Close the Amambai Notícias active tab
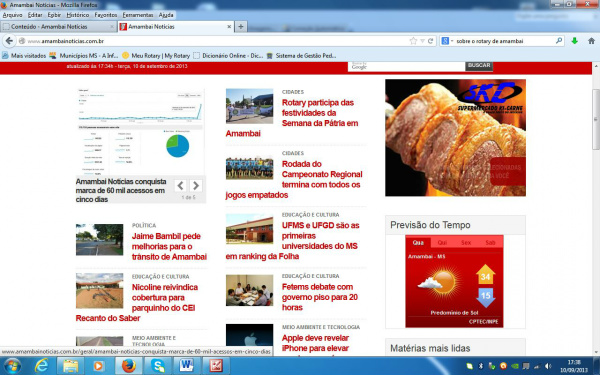This screenshot has height=375, width=600. coord(229,27)
